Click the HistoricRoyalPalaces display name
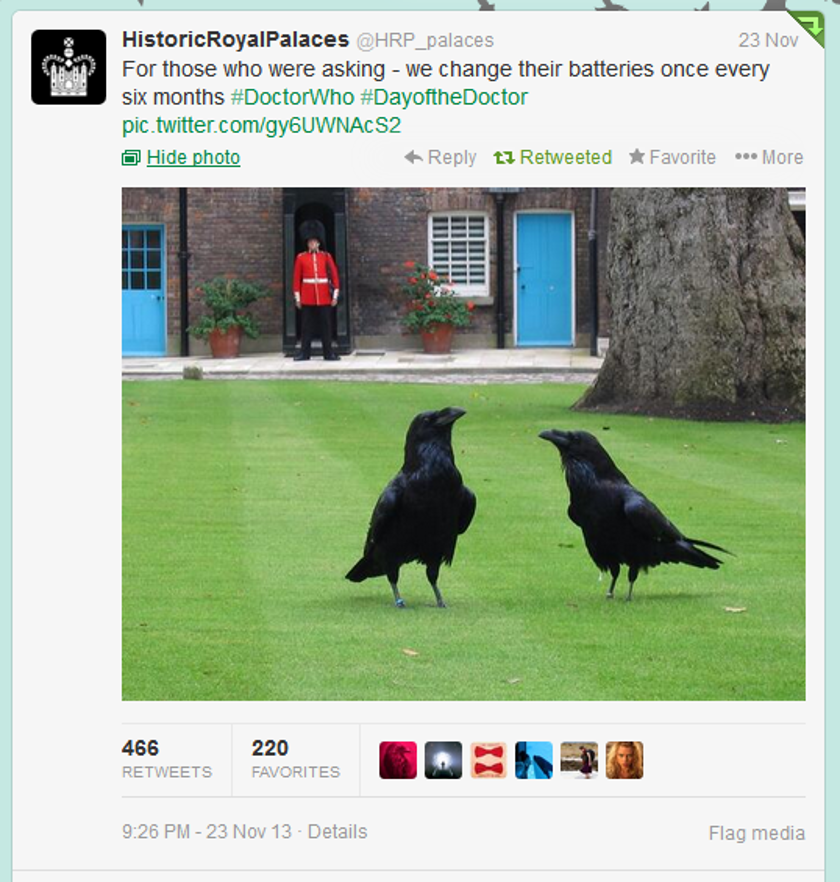This screenshot has width=840, height=882. 236,39
